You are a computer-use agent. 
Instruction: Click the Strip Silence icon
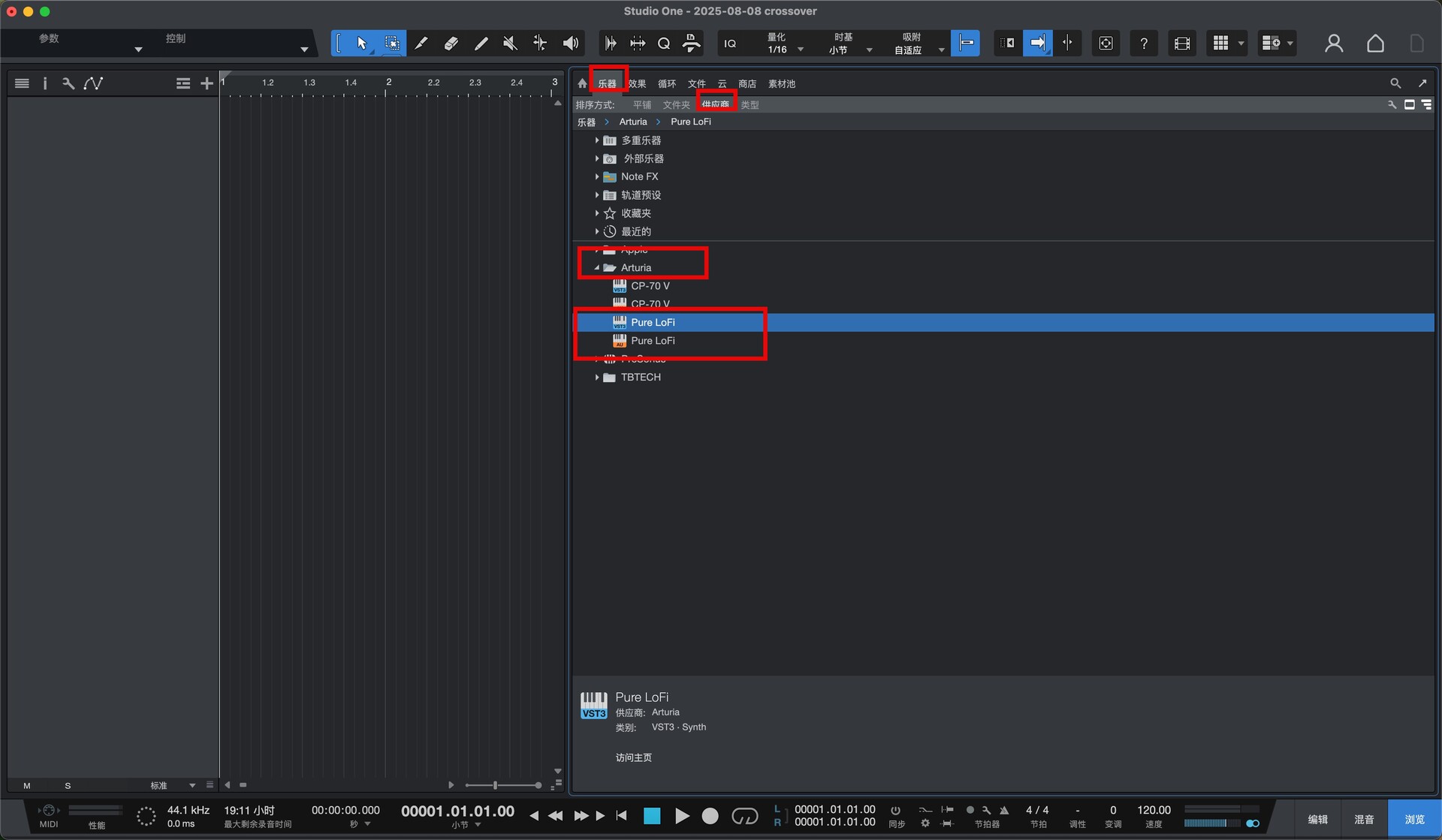[x=611, y=44]
